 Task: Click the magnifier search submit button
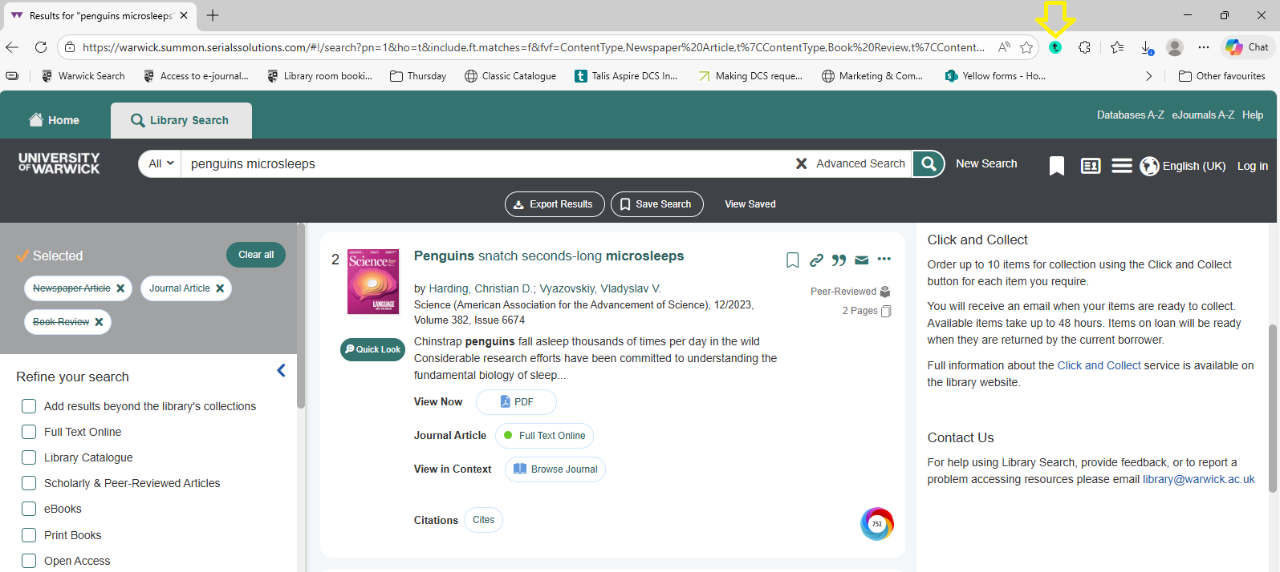[x=929, y=163]
